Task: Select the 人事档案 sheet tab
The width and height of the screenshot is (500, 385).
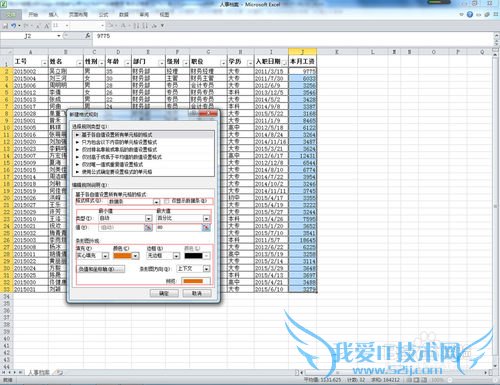Action: pos(38,372)
